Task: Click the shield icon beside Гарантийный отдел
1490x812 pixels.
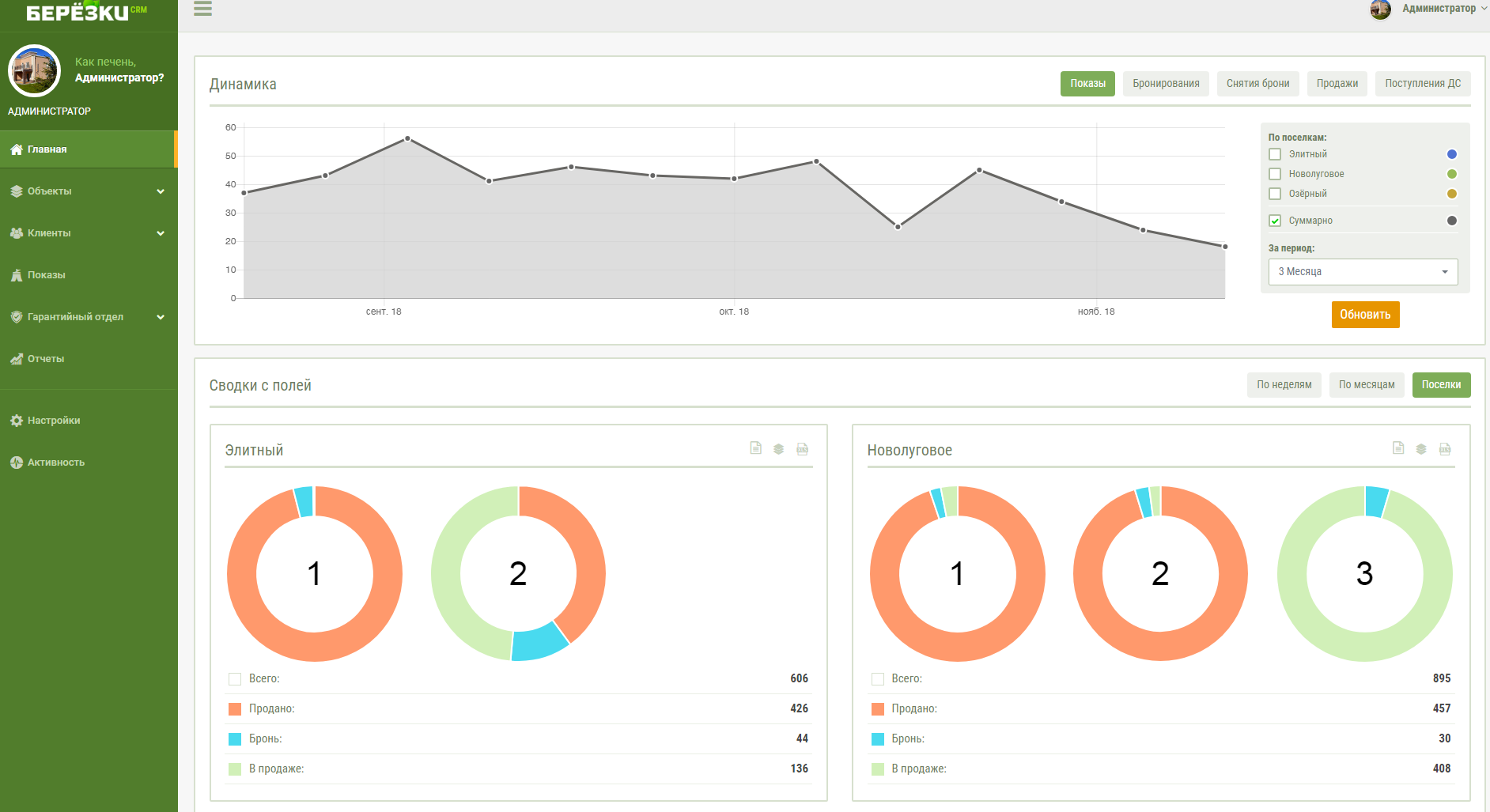Action: (17, 317)
